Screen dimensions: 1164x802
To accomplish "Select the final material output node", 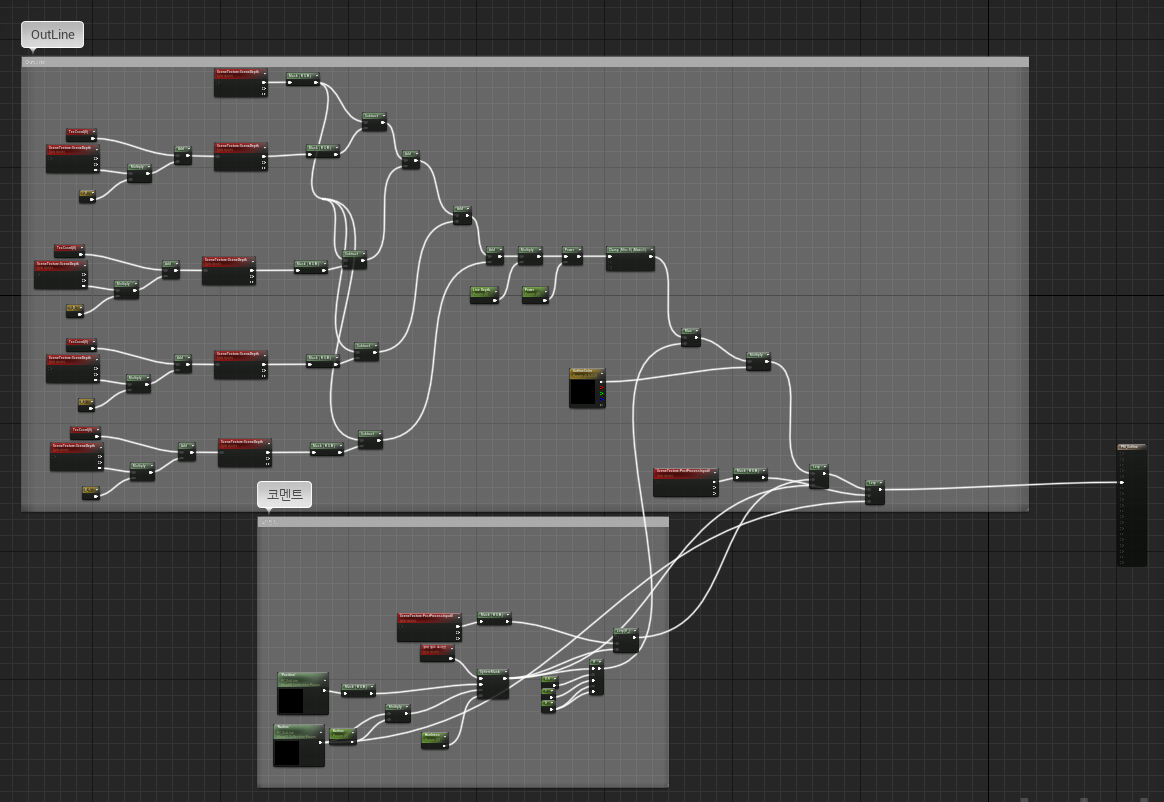I will [x=1132, y=505].
